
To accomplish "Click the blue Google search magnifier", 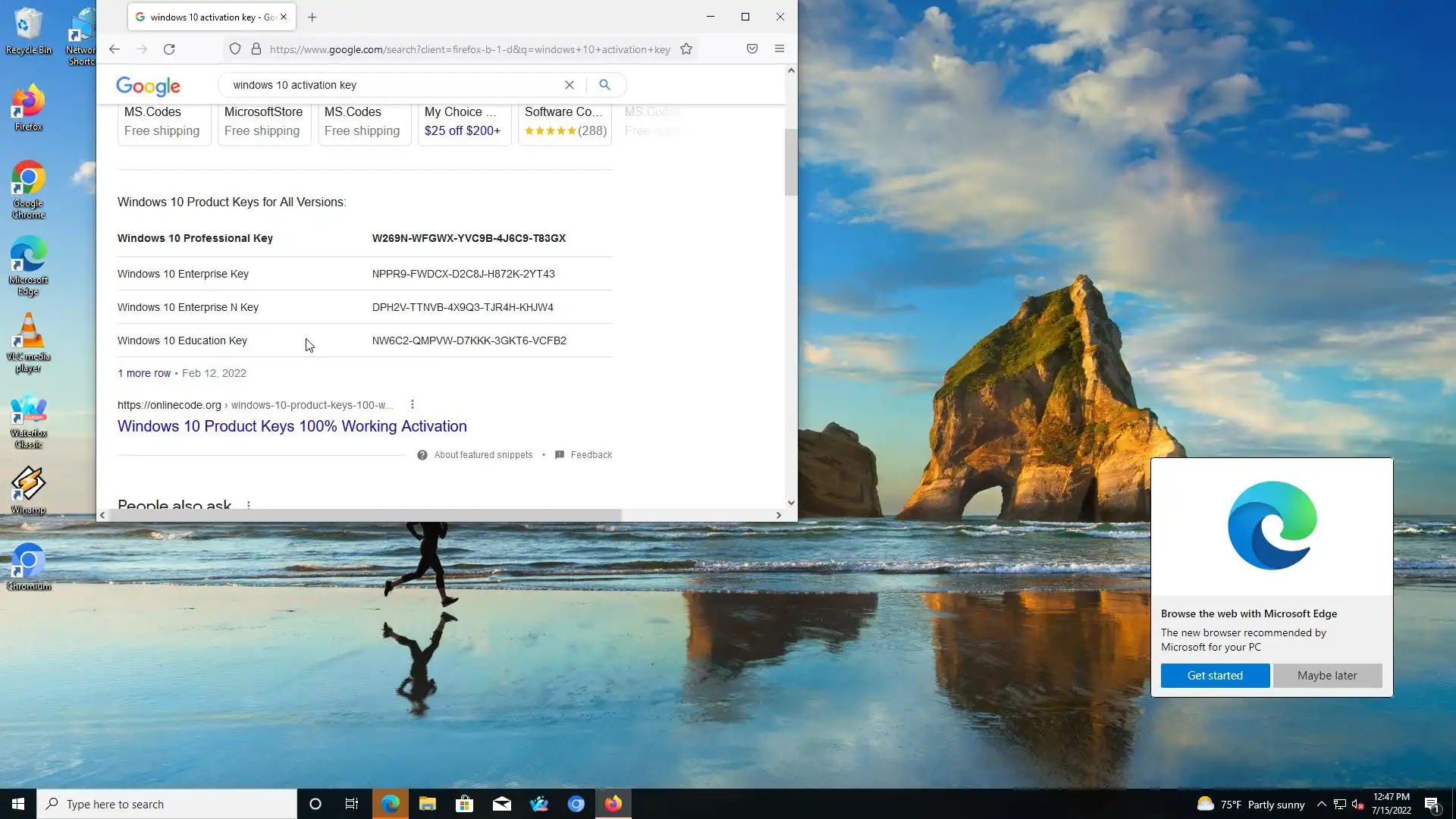I will (604, 85).
